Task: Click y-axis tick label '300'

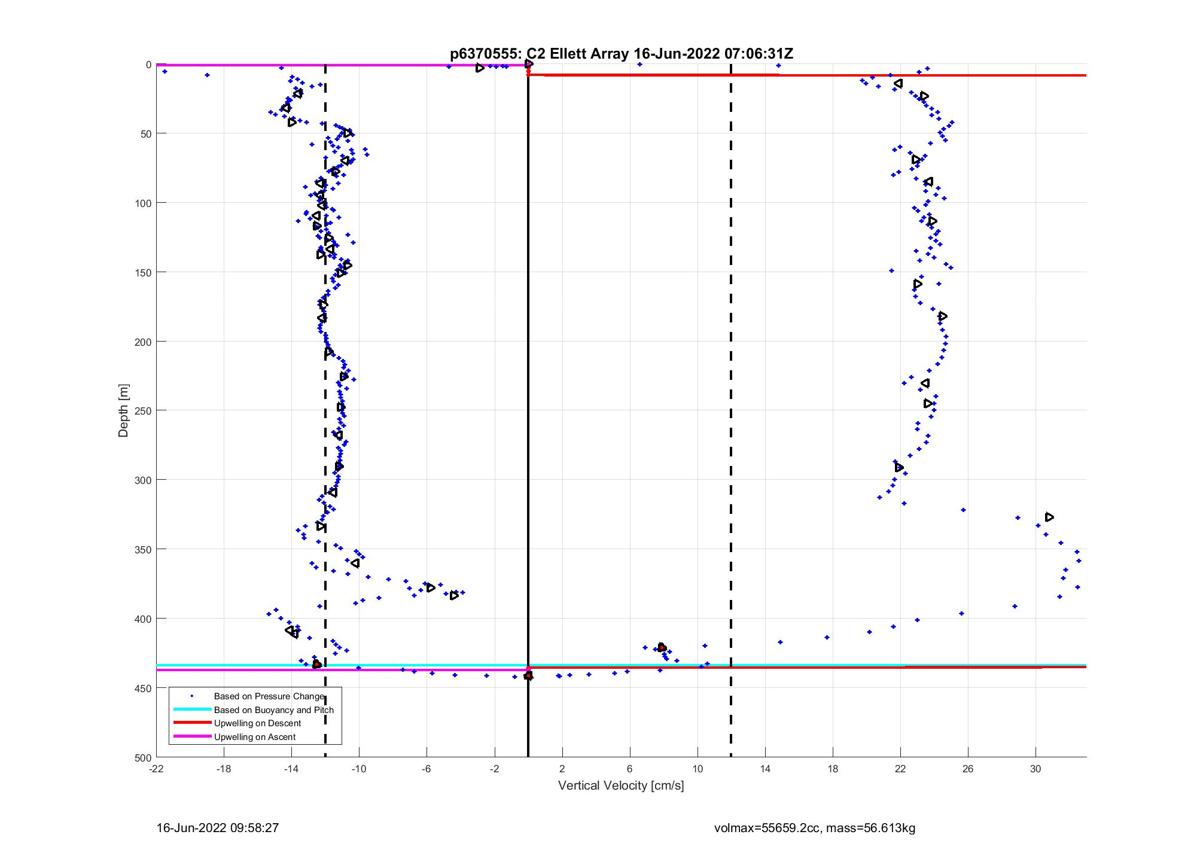Action: [142, 480]
